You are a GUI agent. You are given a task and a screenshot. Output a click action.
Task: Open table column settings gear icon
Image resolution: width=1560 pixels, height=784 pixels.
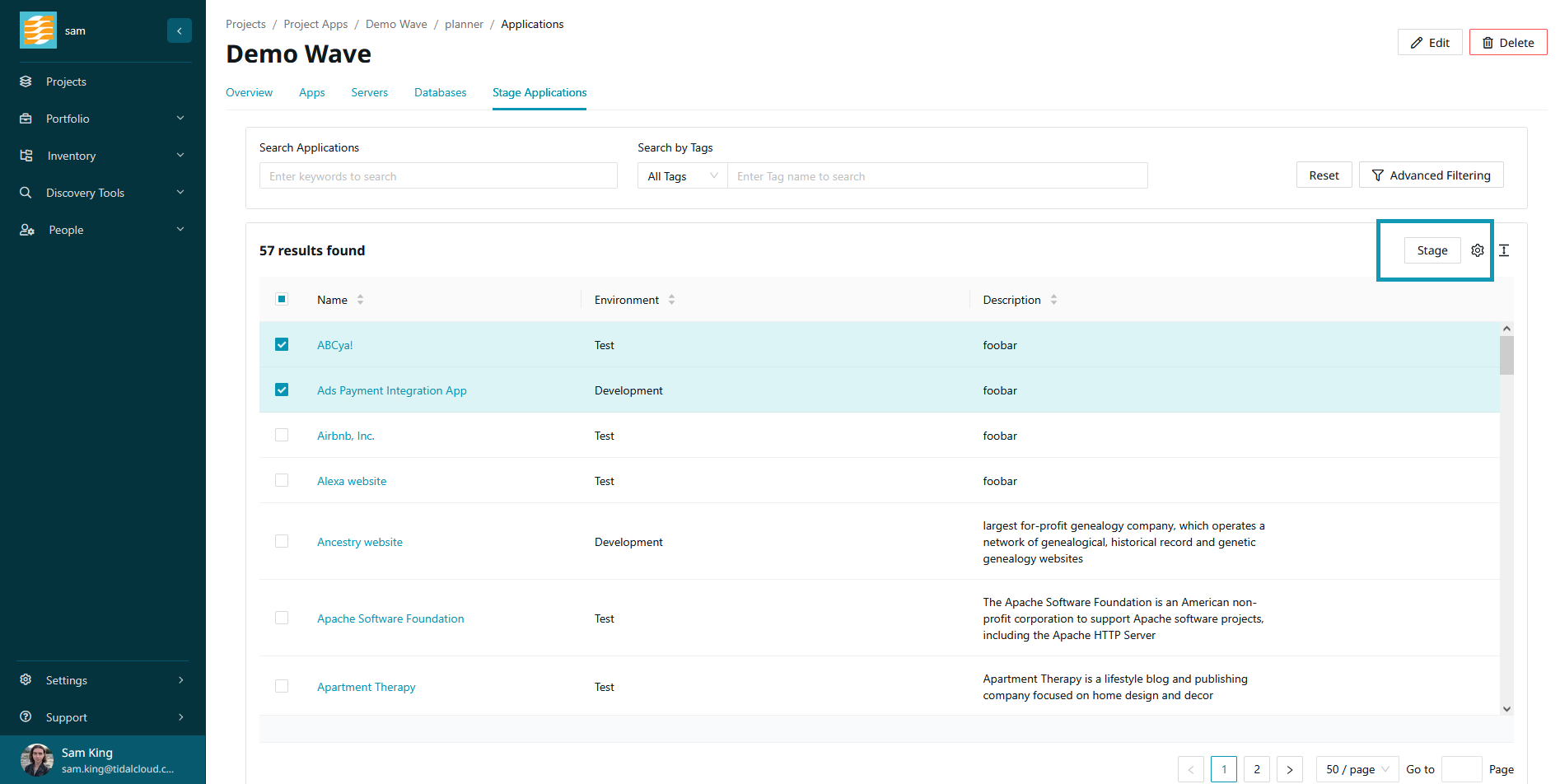pyautogui.click(x=1477, y=250)
